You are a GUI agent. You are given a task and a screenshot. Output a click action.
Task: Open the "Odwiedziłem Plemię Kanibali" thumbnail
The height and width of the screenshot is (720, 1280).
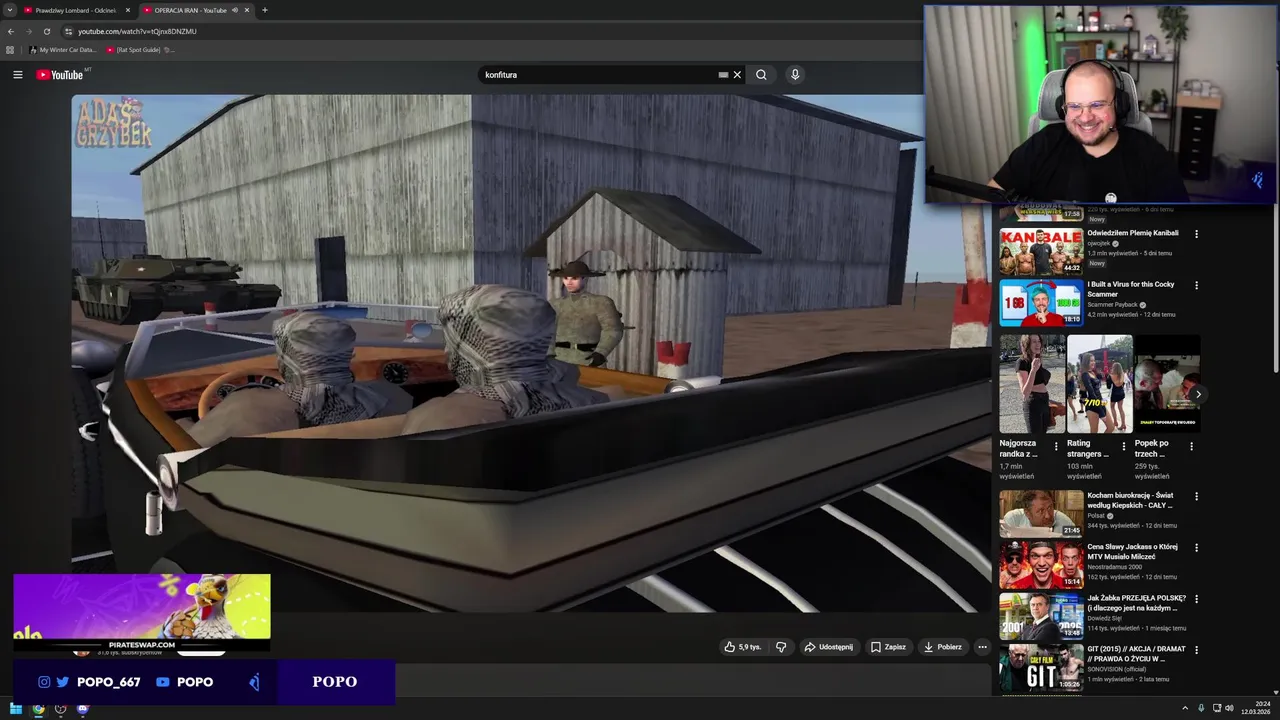tap(1041, 251)
